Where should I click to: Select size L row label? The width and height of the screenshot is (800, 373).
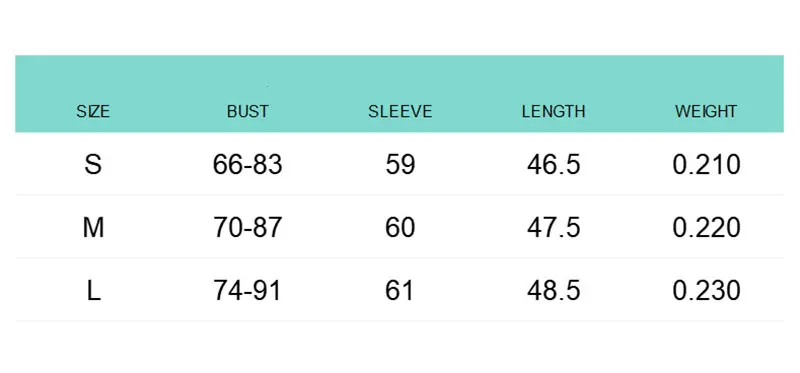[93, 291]
